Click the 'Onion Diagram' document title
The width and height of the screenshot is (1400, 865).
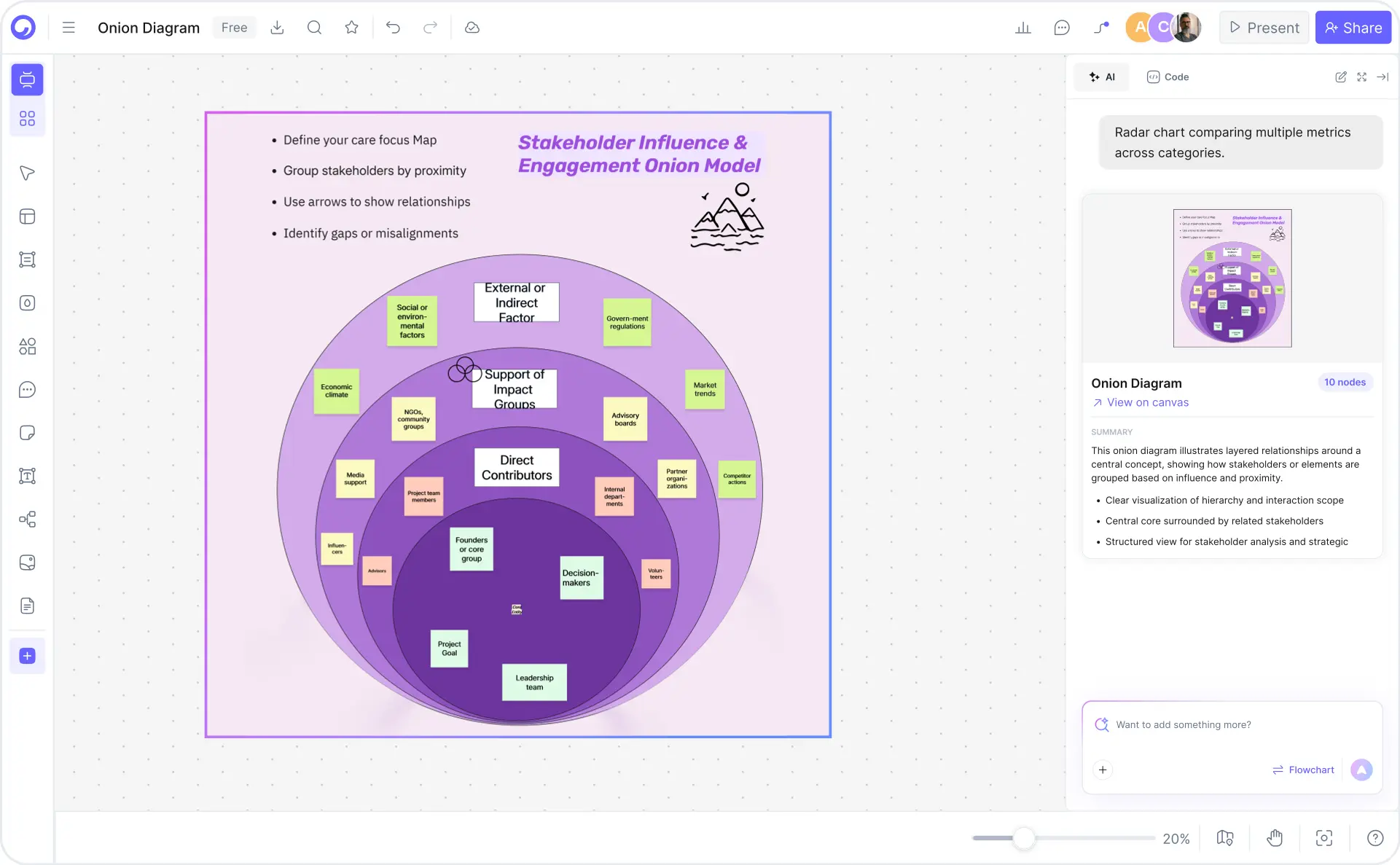coord(149,28)
